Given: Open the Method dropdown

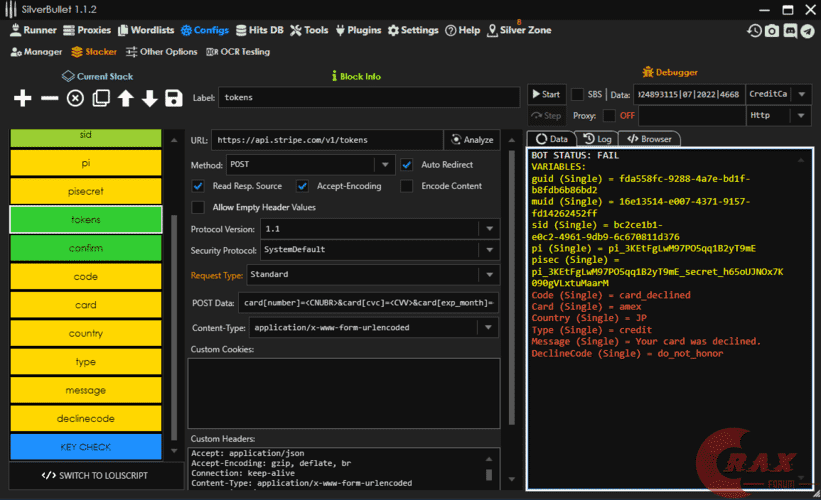Looking at the screenshot, I should (x=384, y=164).
